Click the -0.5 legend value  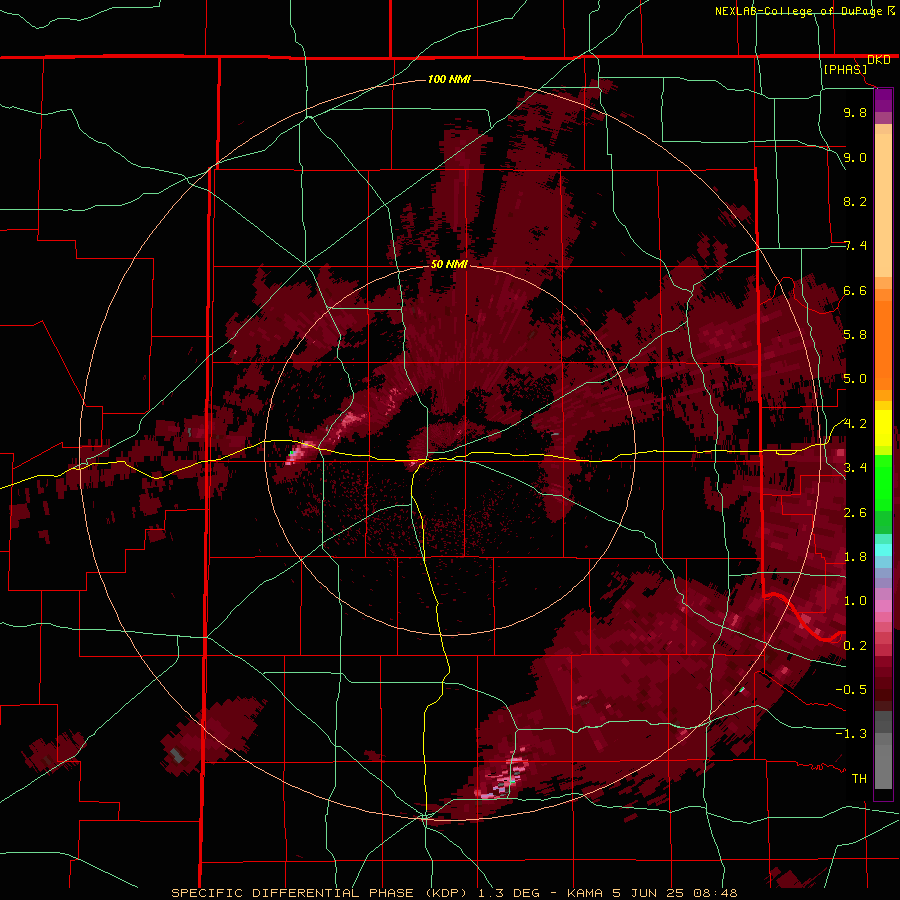(851, 690)
